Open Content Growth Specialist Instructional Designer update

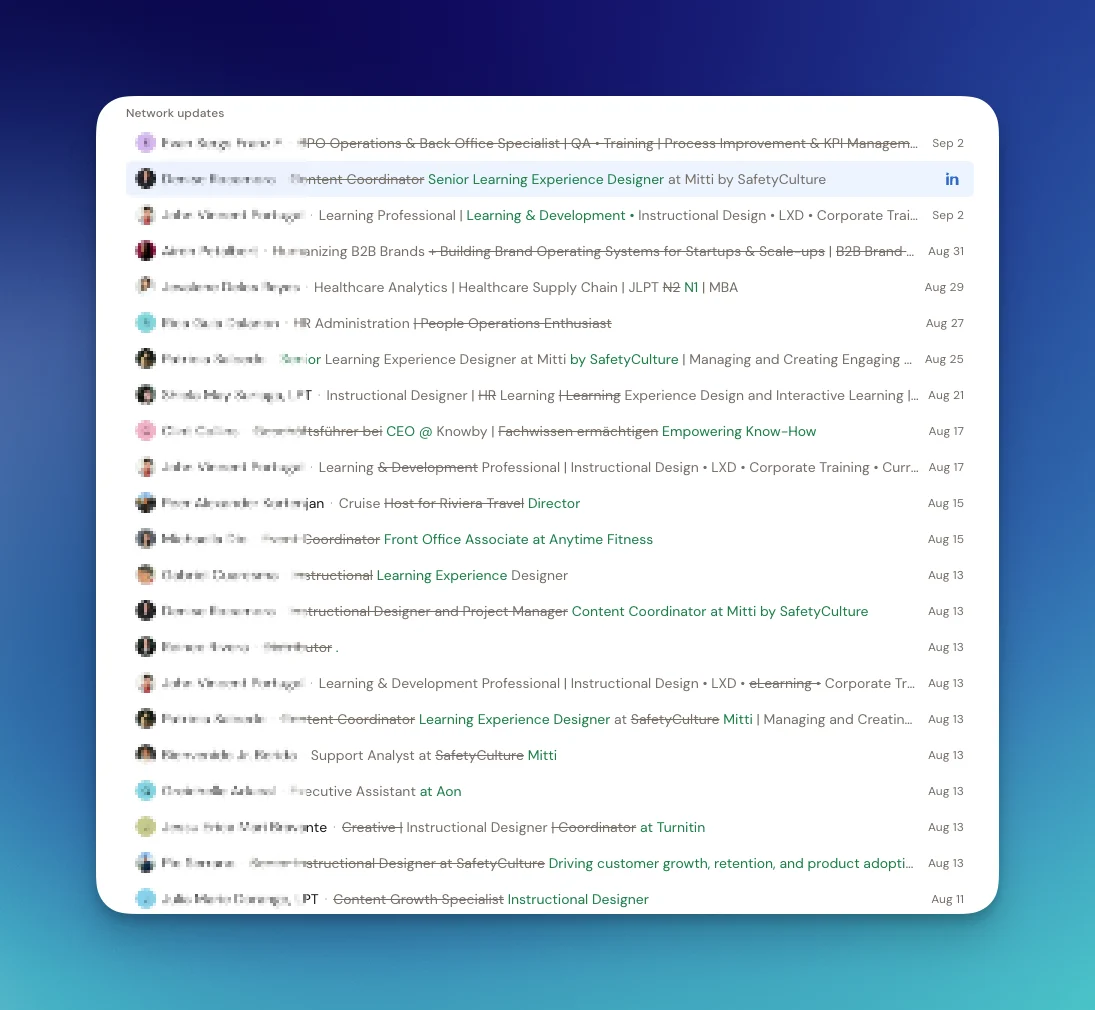[x=550, y=899]
